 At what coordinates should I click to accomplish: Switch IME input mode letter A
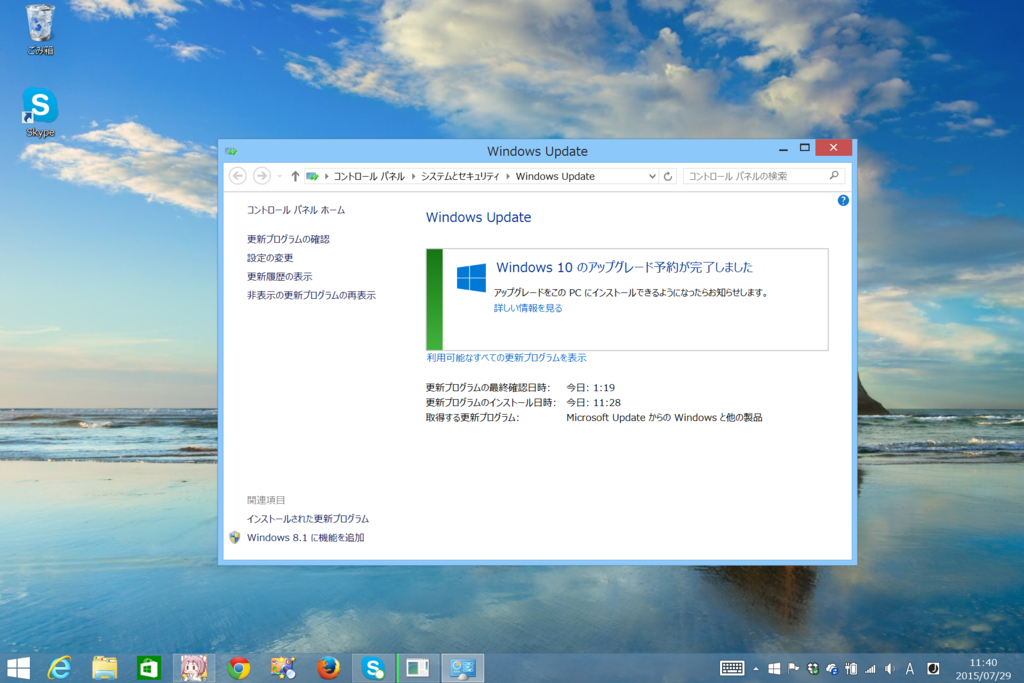(x=910, y=669)
